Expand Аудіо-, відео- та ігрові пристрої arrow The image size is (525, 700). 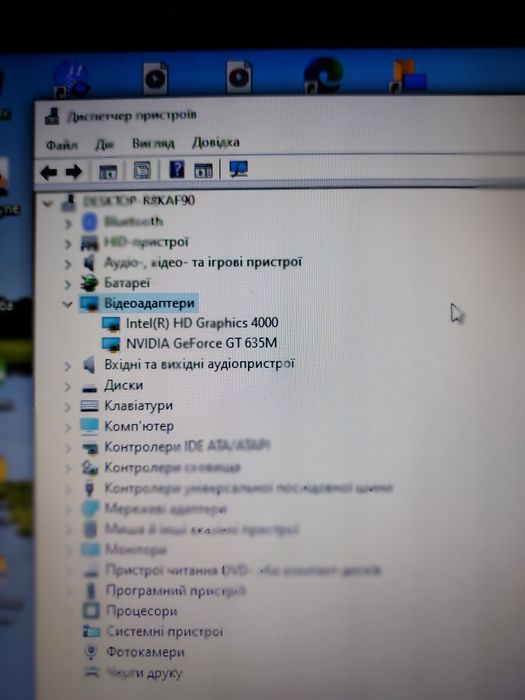coord(68,264)
